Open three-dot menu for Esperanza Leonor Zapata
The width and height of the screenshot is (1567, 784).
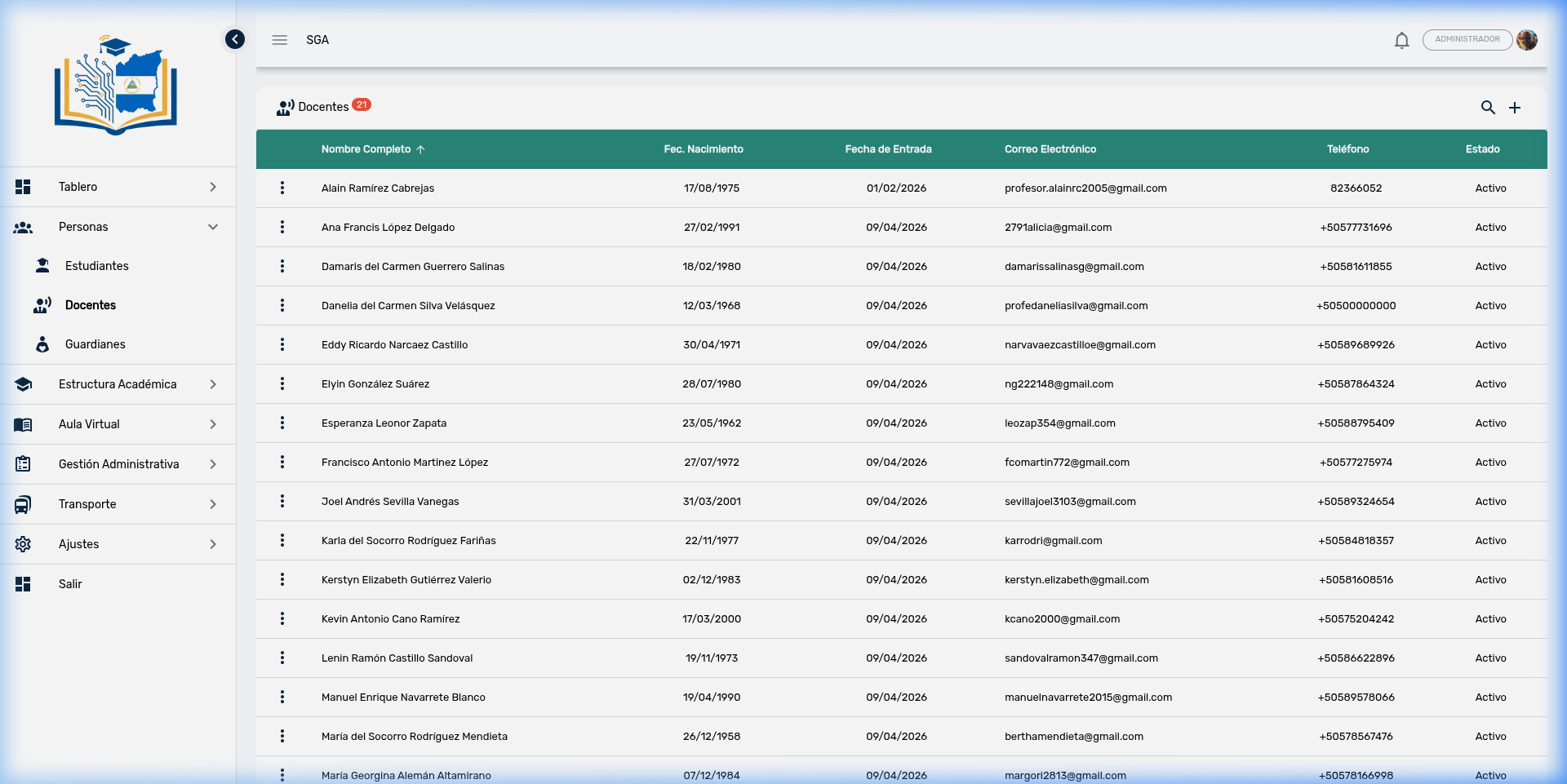282,423
